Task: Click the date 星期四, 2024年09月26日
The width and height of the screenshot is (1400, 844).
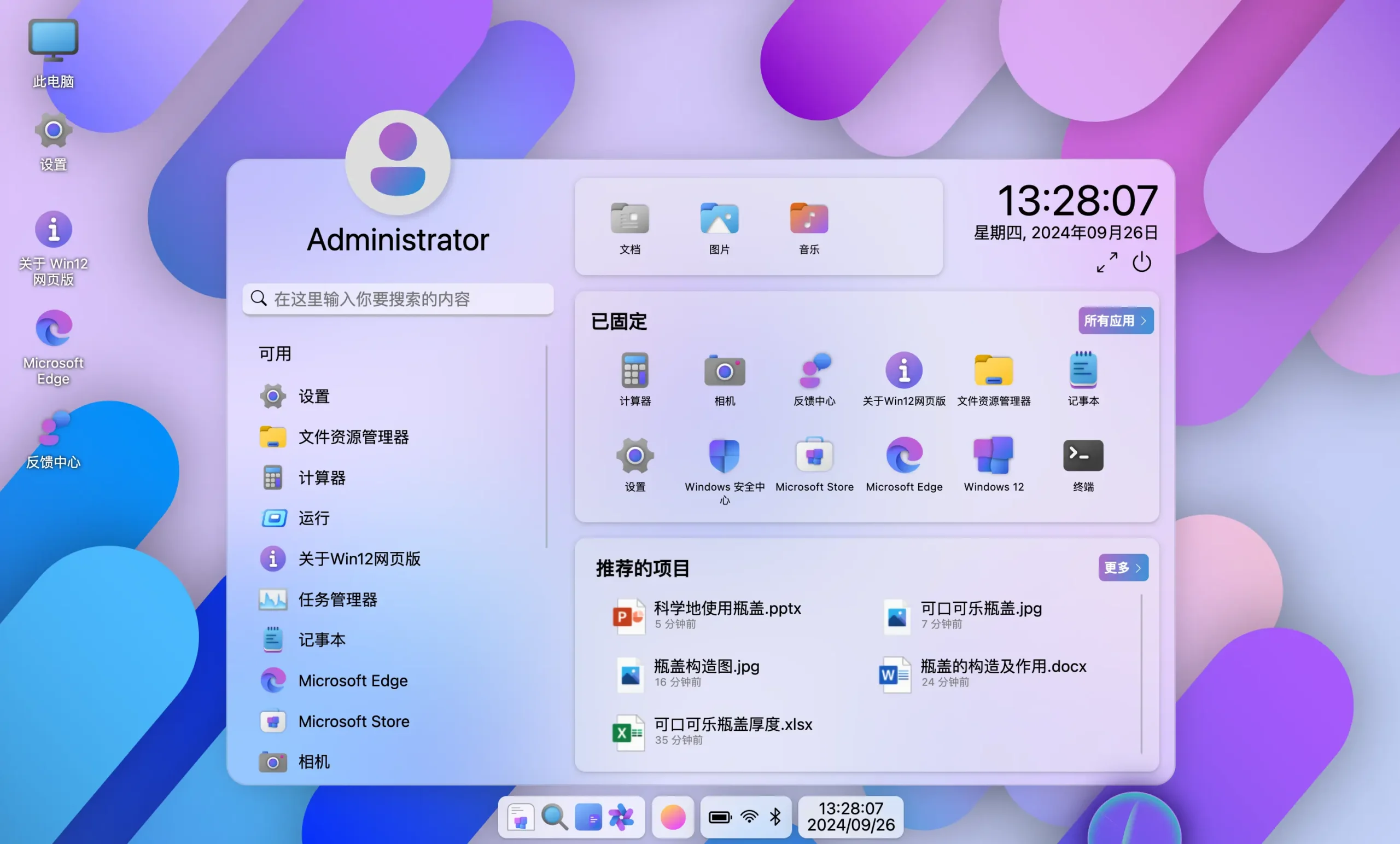Action: pos(1066,232)
